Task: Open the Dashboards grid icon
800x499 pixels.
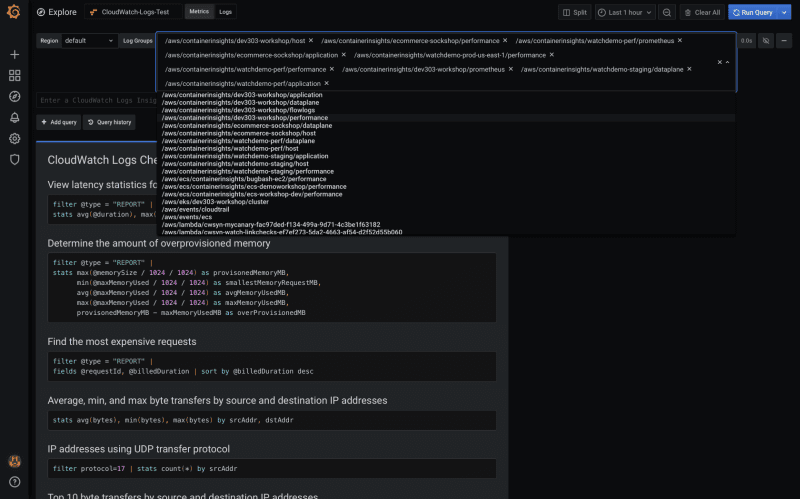Action: click(14, 76)
